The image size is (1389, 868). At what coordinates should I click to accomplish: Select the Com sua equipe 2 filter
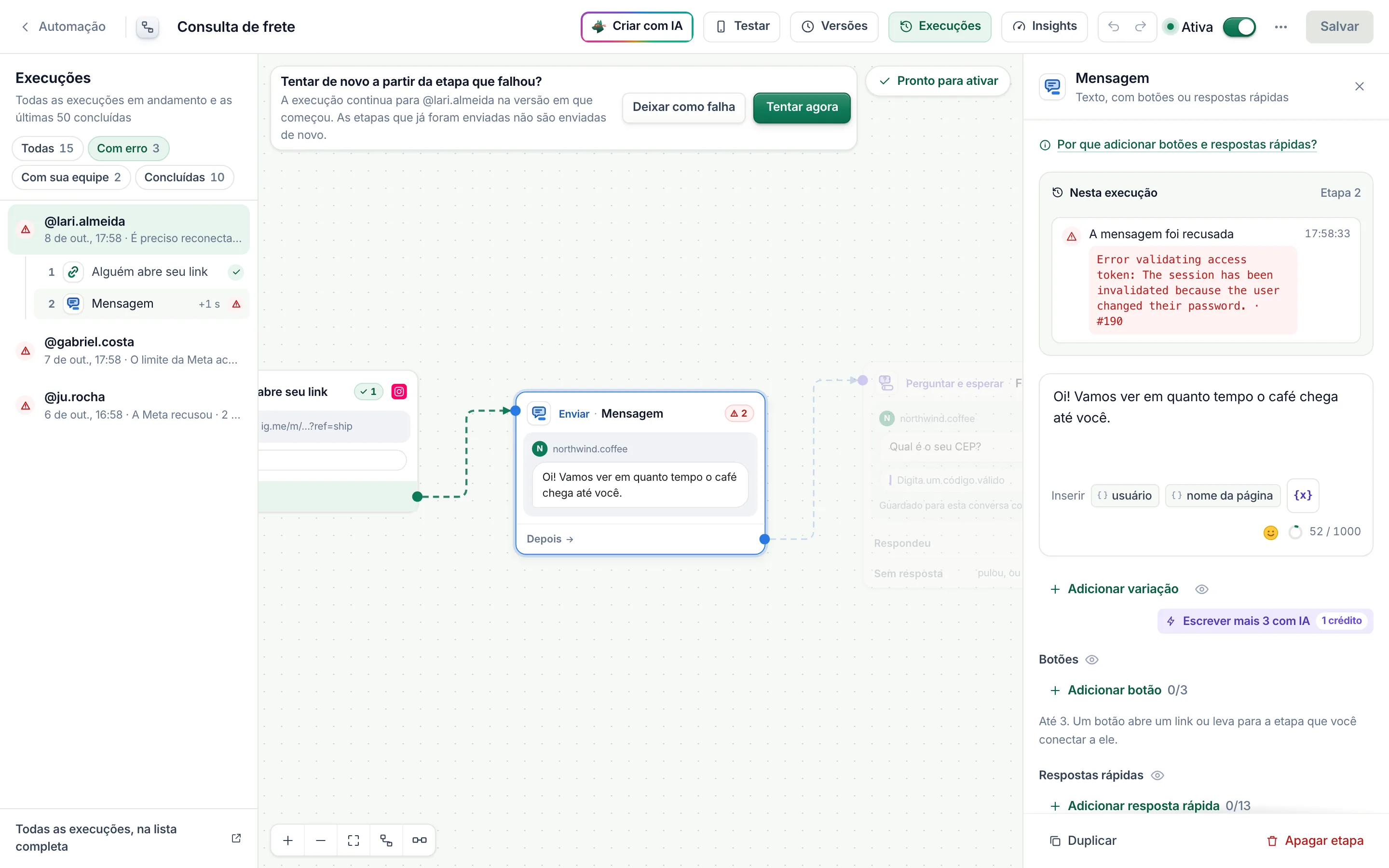click(x=71, y=177)
